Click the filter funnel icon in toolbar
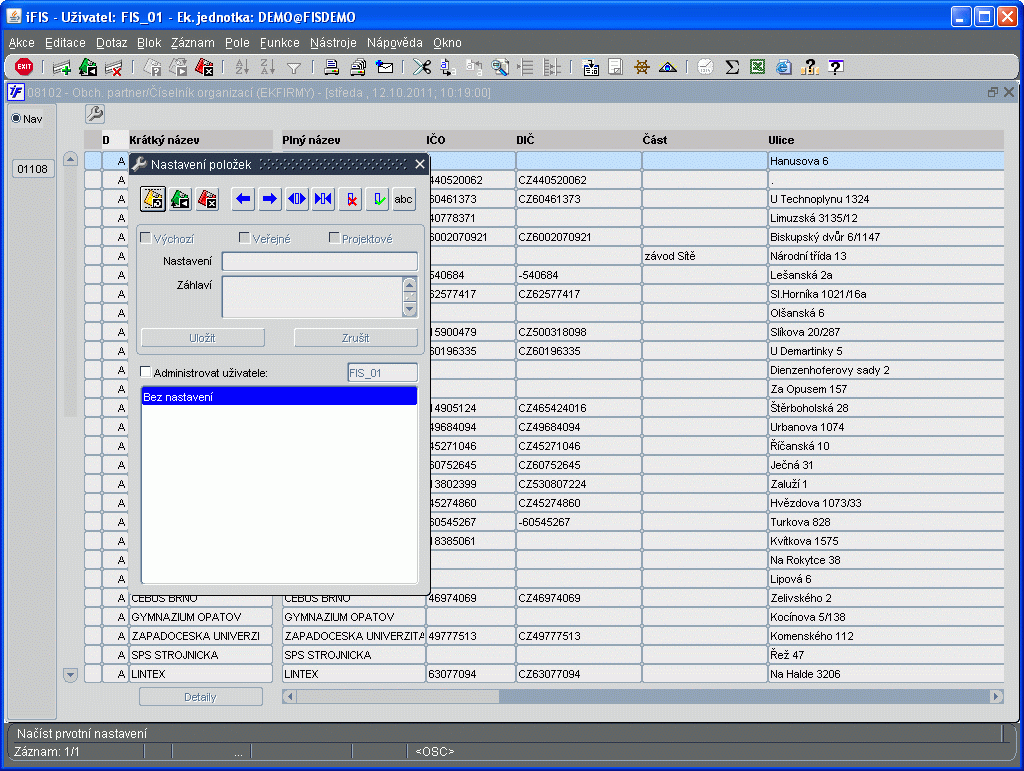1024x771 pixels. click(294, 67)
